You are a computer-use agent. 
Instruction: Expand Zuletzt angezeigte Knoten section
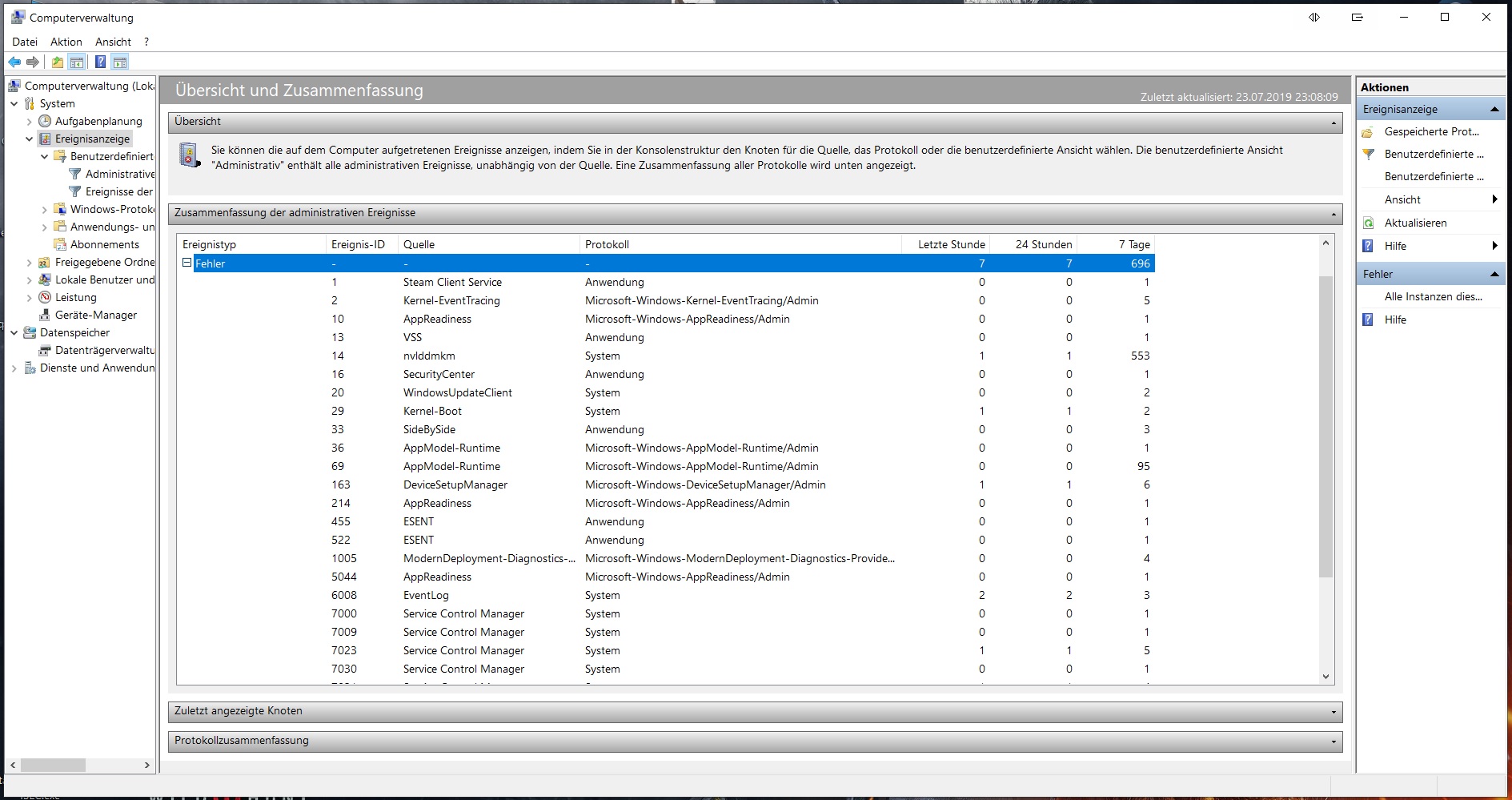click(x=1334, y=712)
